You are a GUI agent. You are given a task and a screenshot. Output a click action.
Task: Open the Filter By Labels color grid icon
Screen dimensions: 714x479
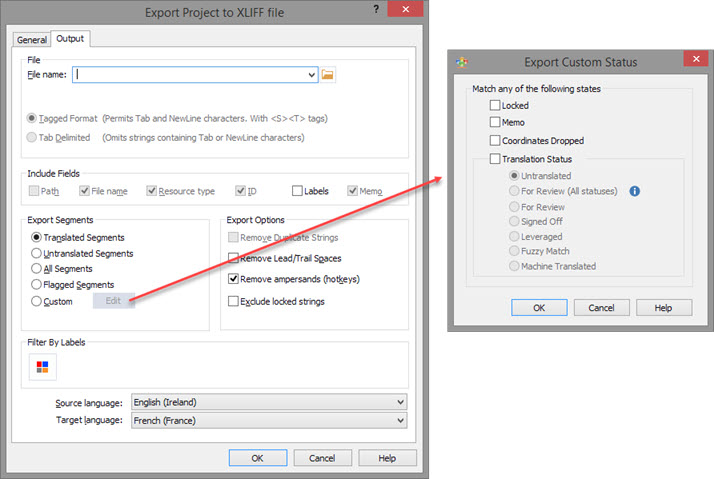[x=42, y=367]
